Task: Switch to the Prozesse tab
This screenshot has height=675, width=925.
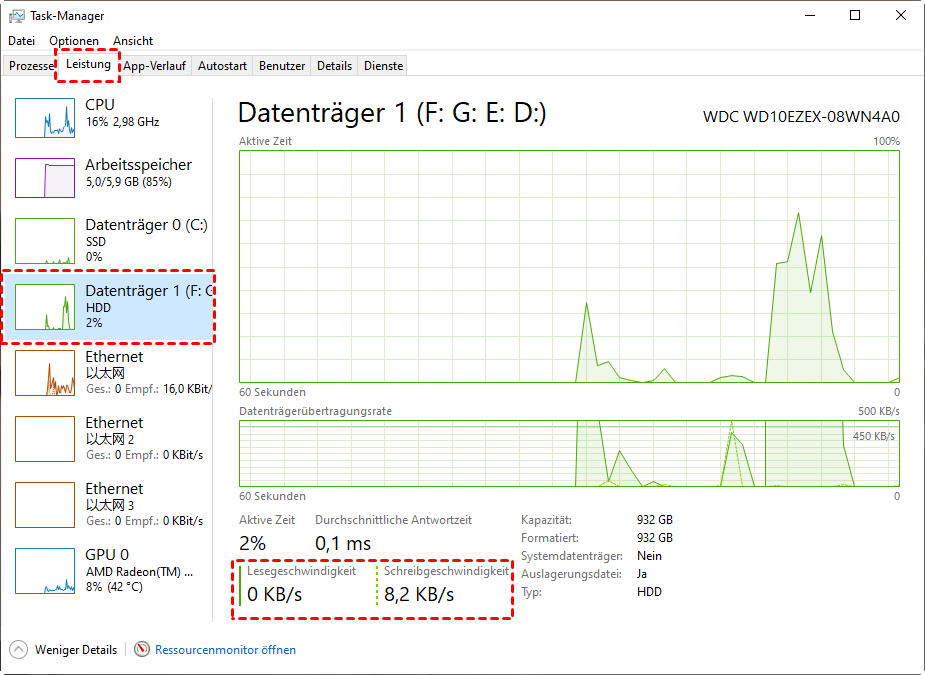Action: 30,66
